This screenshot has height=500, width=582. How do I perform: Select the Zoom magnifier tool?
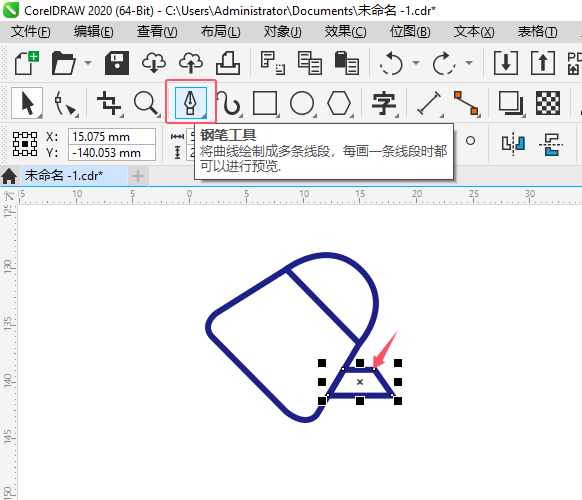tap(146, 103)
